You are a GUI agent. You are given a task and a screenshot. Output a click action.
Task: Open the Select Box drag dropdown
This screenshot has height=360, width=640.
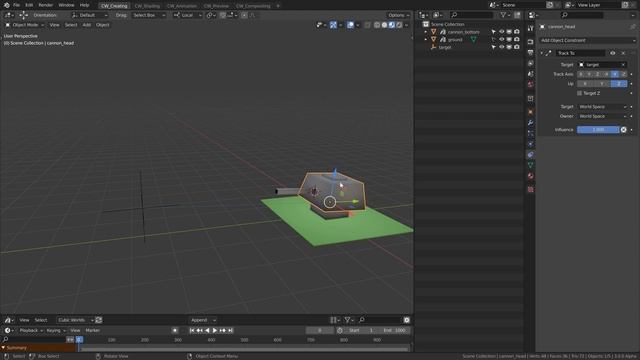click(149, 15)
